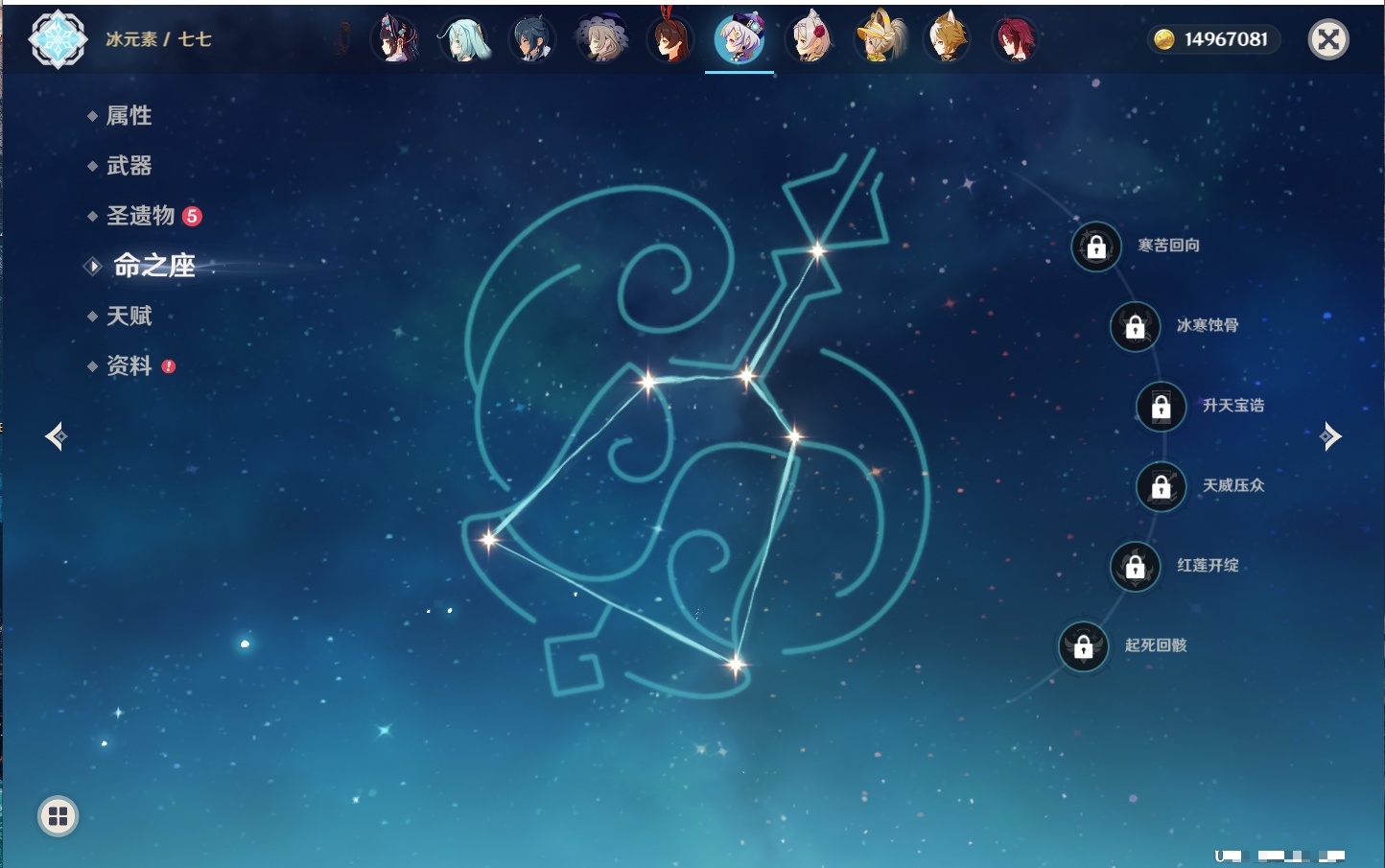The image size is (1385, 868).
Task: Switch to the 天赋 talents tab
Action: pos(129,316)
